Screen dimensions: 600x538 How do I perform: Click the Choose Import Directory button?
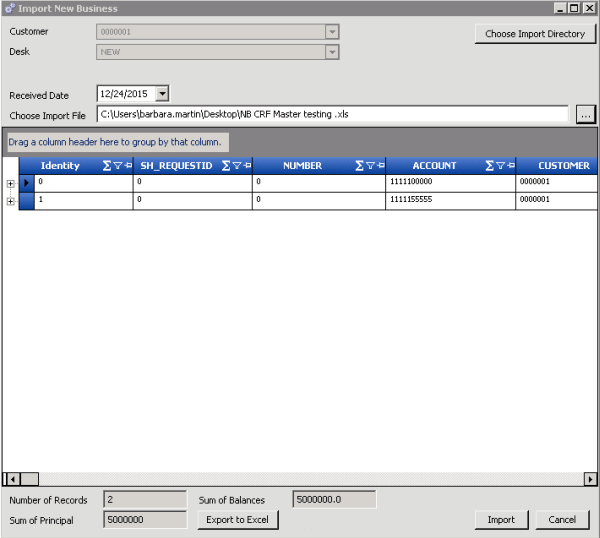[534, 34]
